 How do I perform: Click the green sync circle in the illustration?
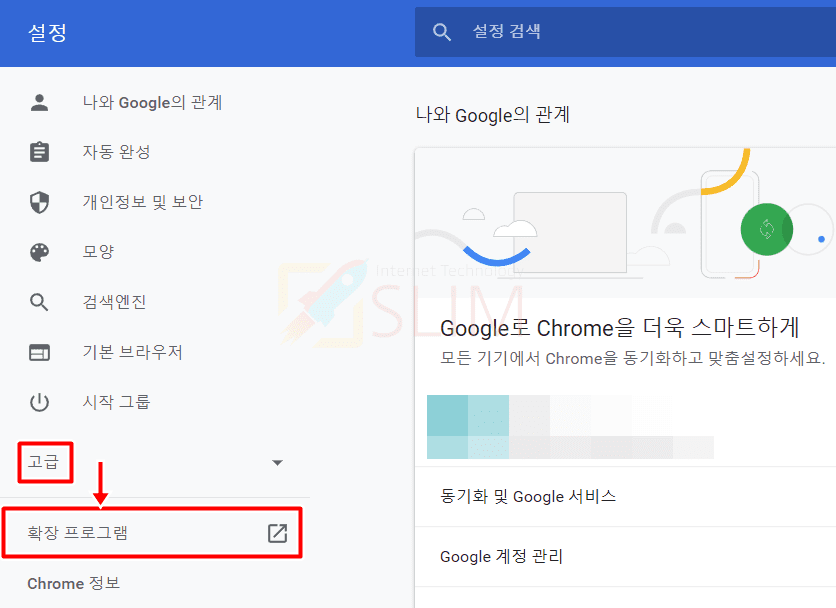click(x=767, y=229)
